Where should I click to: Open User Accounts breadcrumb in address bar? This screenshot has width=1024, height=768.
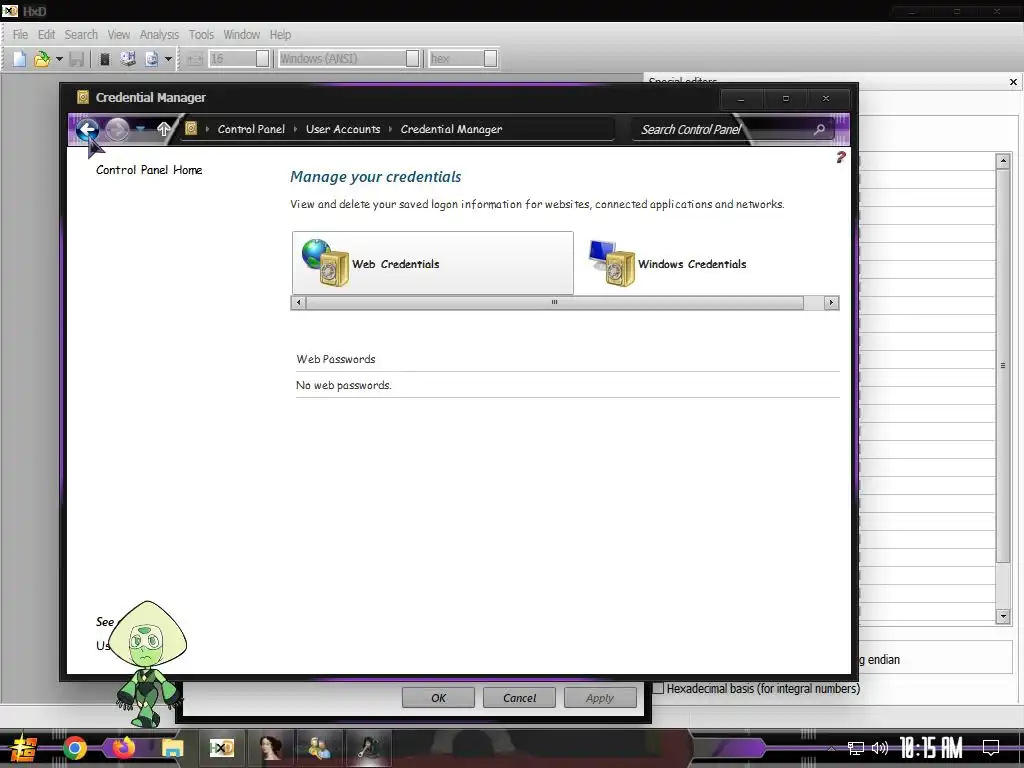click(343, 129)
